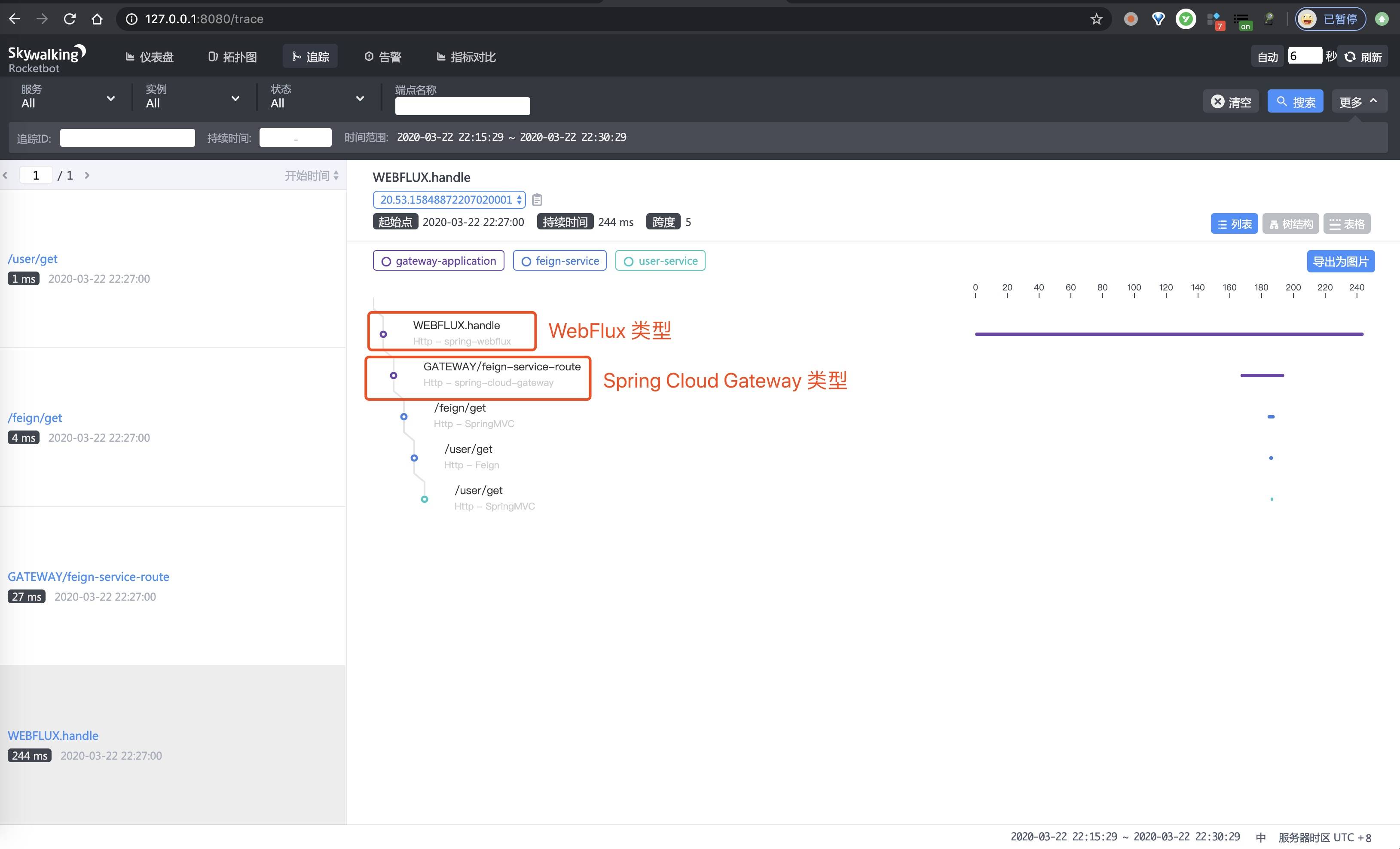1400x849 pixels.
Task: Open the extension labeled 'on'
Action: tap(1243, 21)
